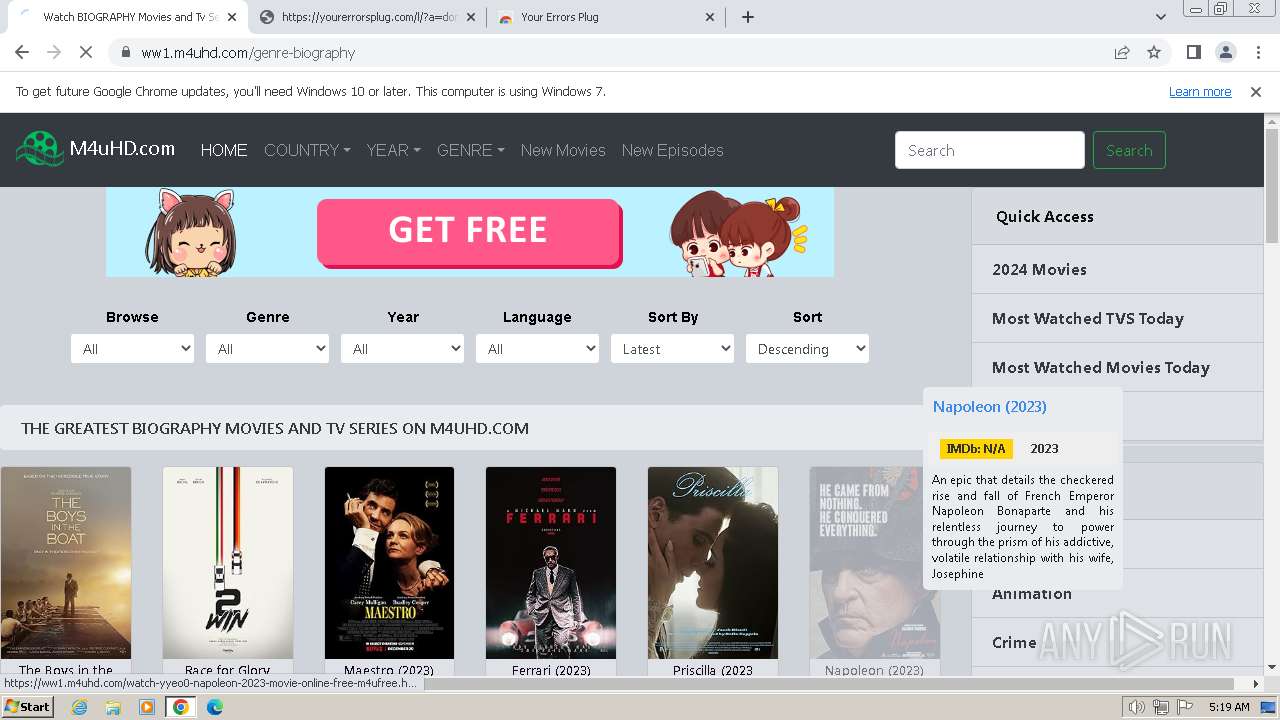Share page using share icon
The height and width of the screenshot is (720, 1280).
pyautogui.click(x=1122, y=52)
